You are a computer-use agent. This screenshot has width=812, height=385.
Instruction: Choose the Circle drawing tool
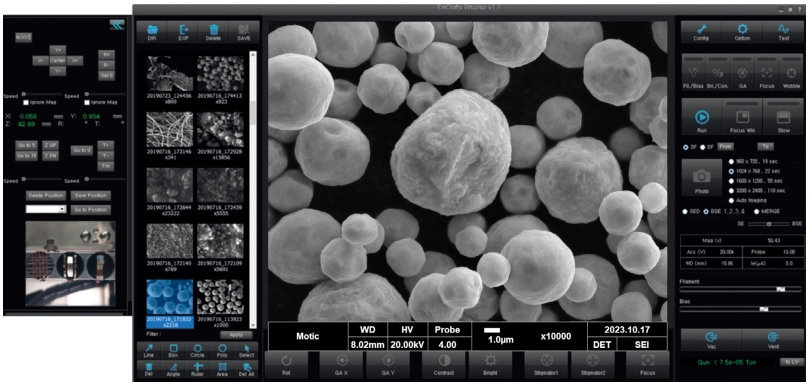(x=197, y=351)
